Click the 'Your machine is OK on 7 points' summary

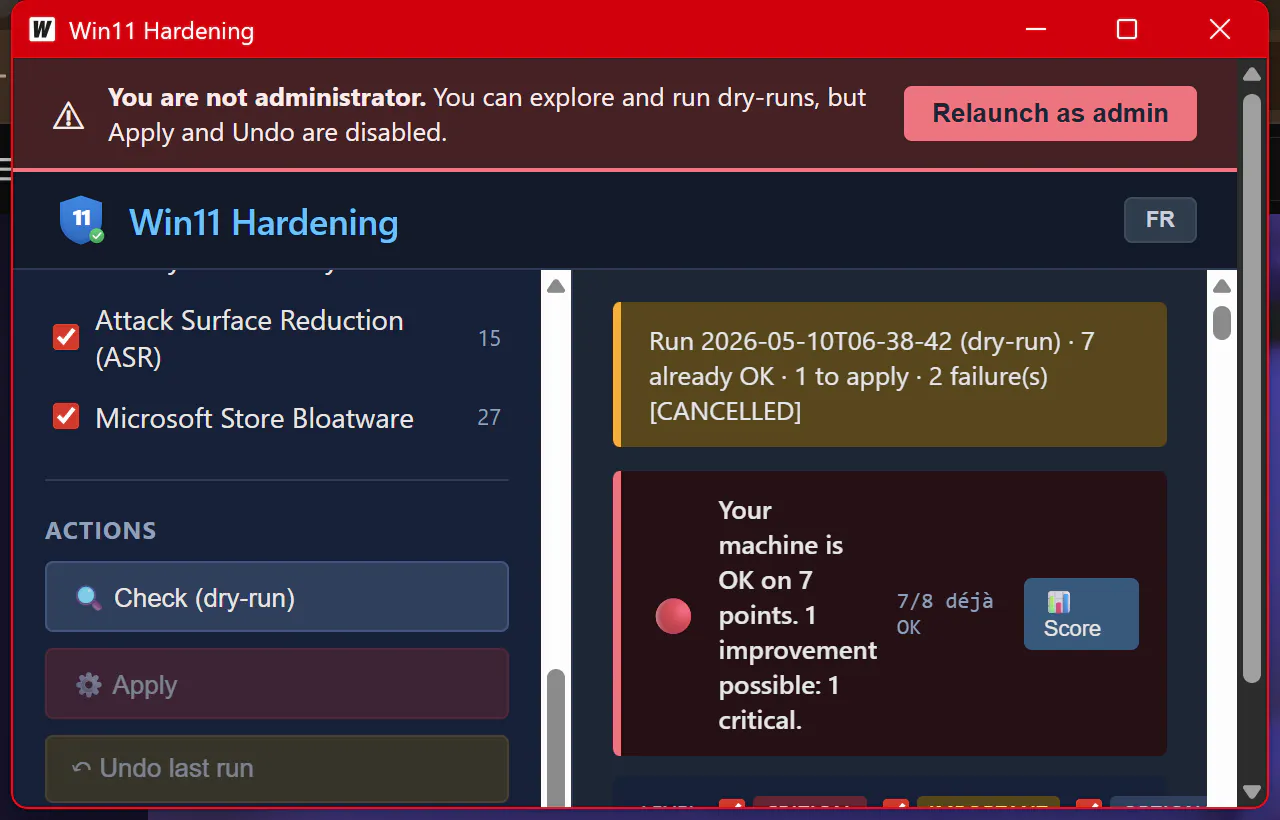click(797, 615)
